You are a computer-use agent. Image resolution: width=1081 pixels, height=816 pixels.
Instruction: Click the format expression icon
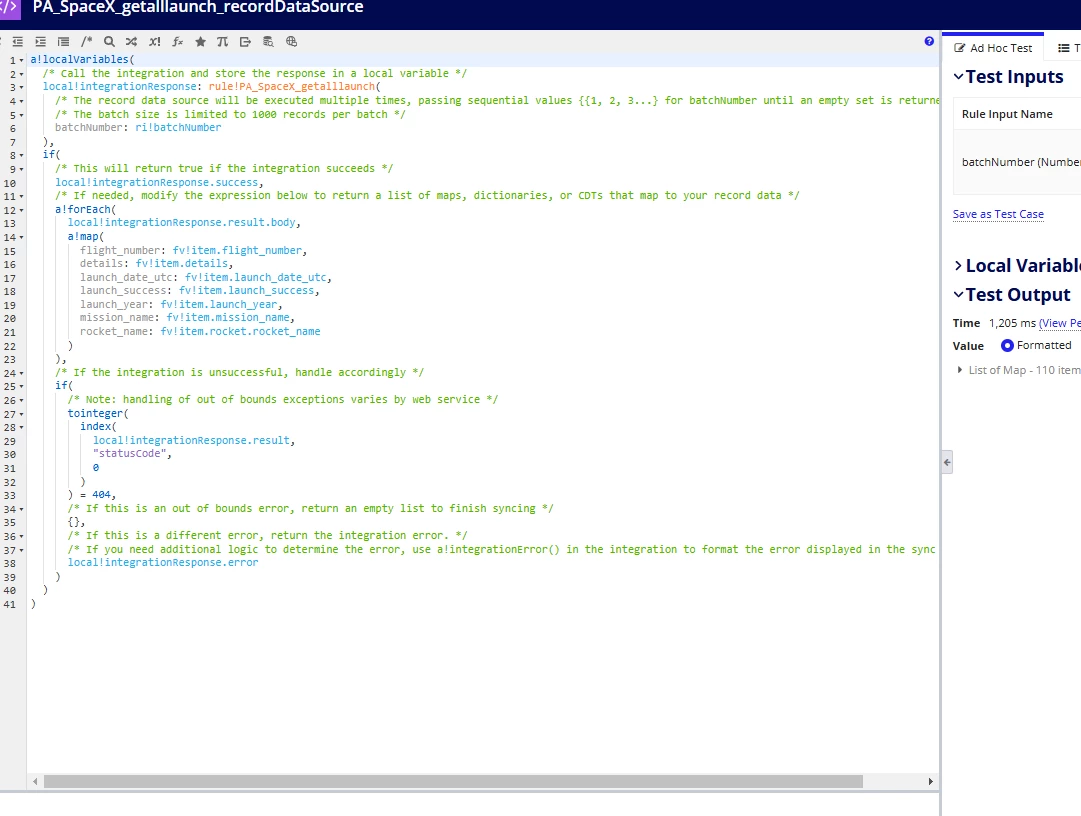click(x=63, y=42)
